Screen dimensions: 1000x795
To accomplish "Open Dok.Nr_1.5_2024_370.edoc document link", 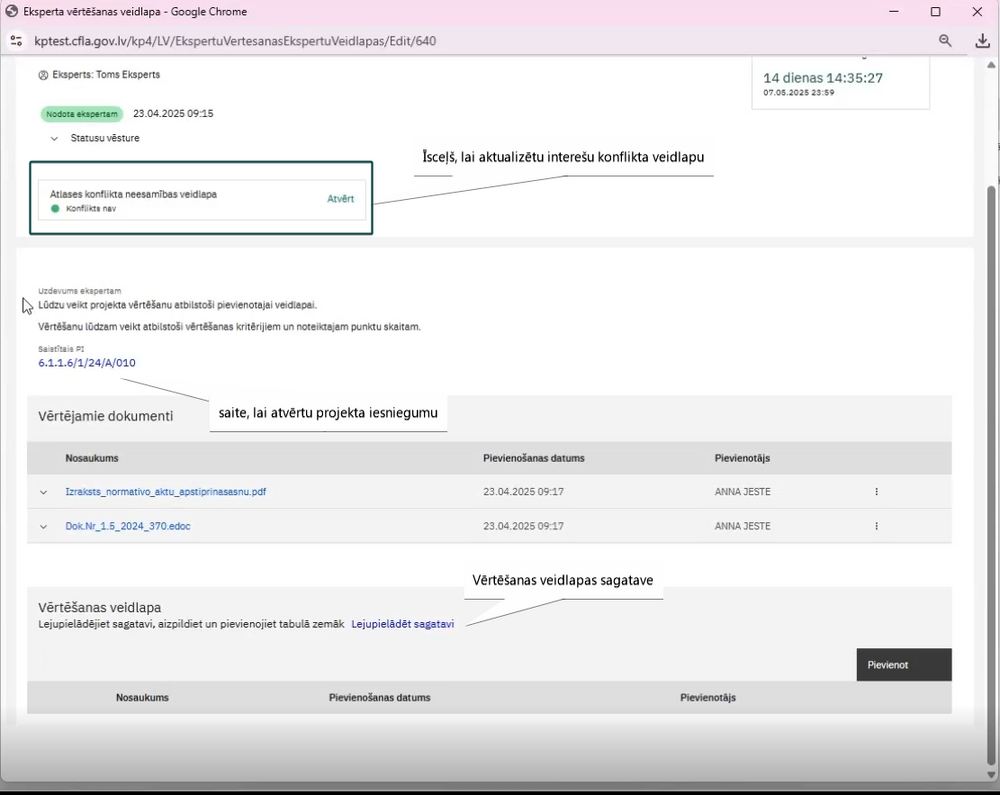I will tap(128, 526).
